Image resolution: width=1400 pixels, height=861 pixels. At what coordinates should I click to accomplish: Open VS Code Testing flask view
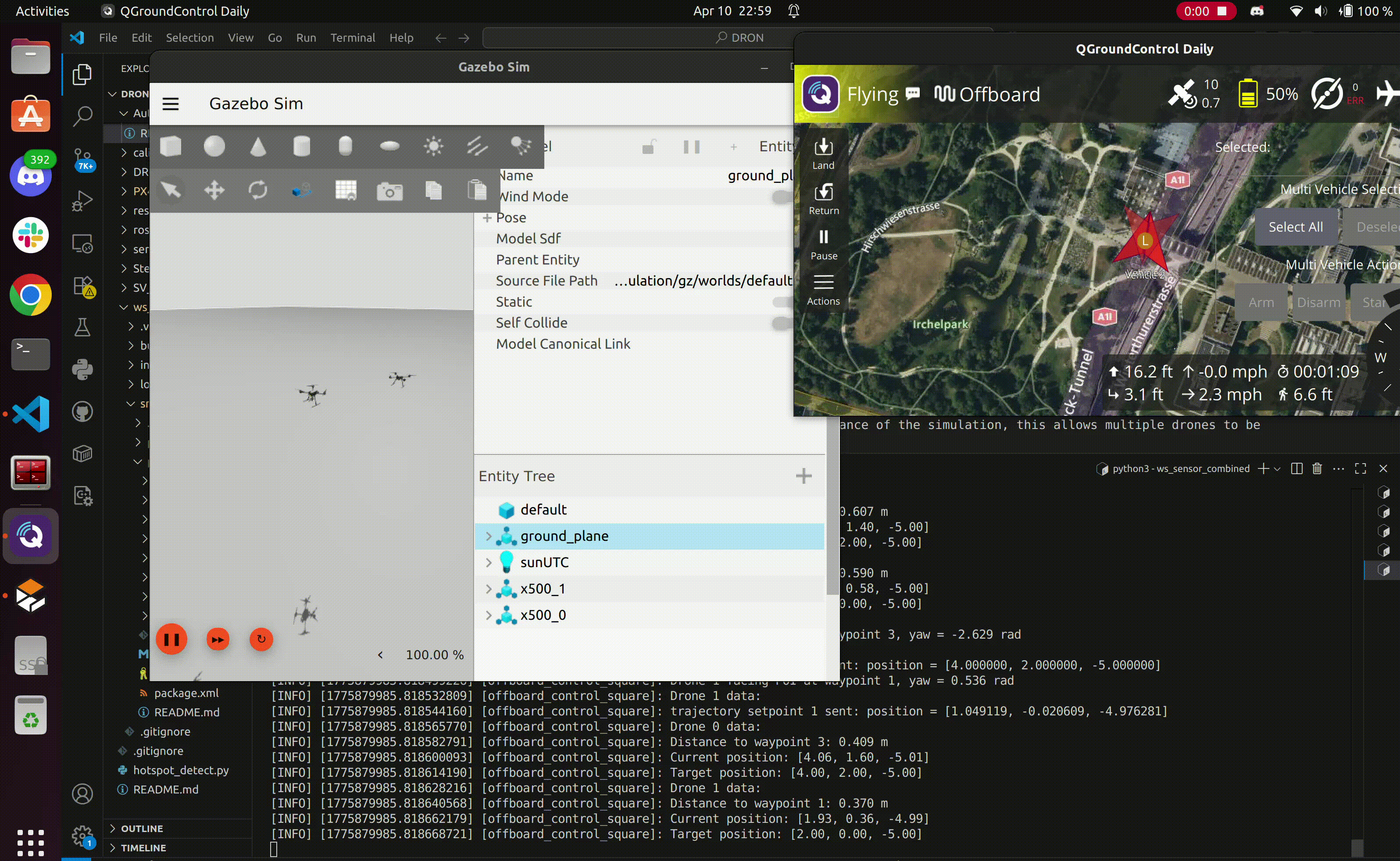[82, 328]
